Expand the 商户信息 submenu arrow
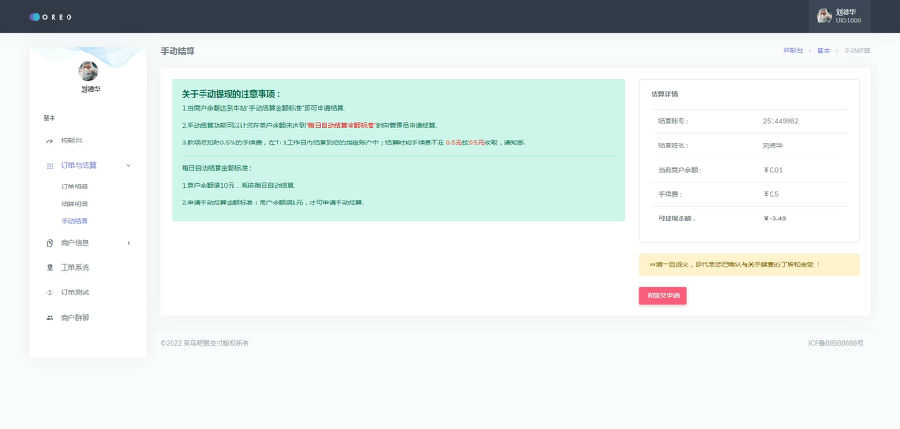 pos(129,244)
